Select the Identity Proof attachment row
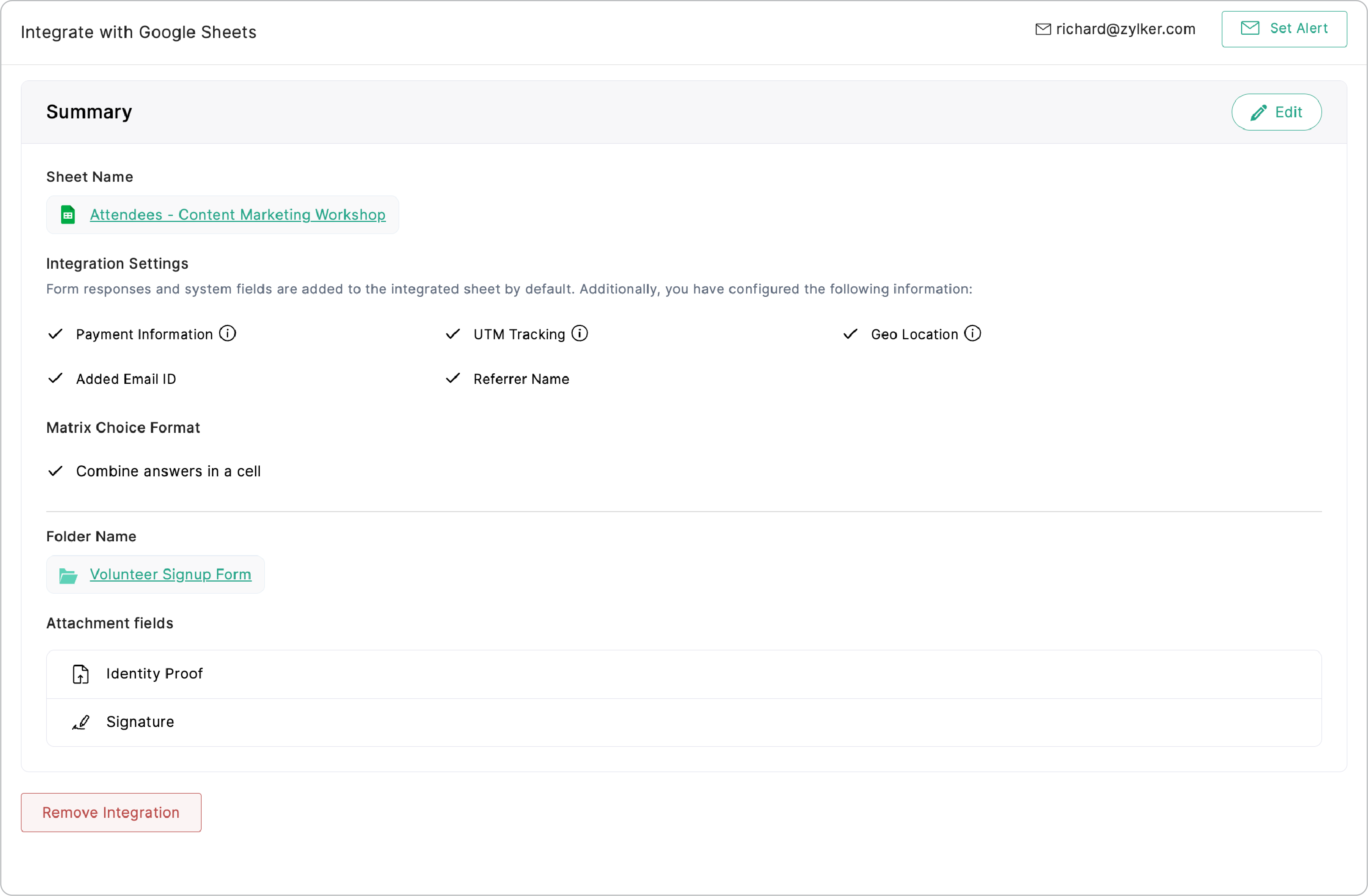 click(x=683, y=674)
